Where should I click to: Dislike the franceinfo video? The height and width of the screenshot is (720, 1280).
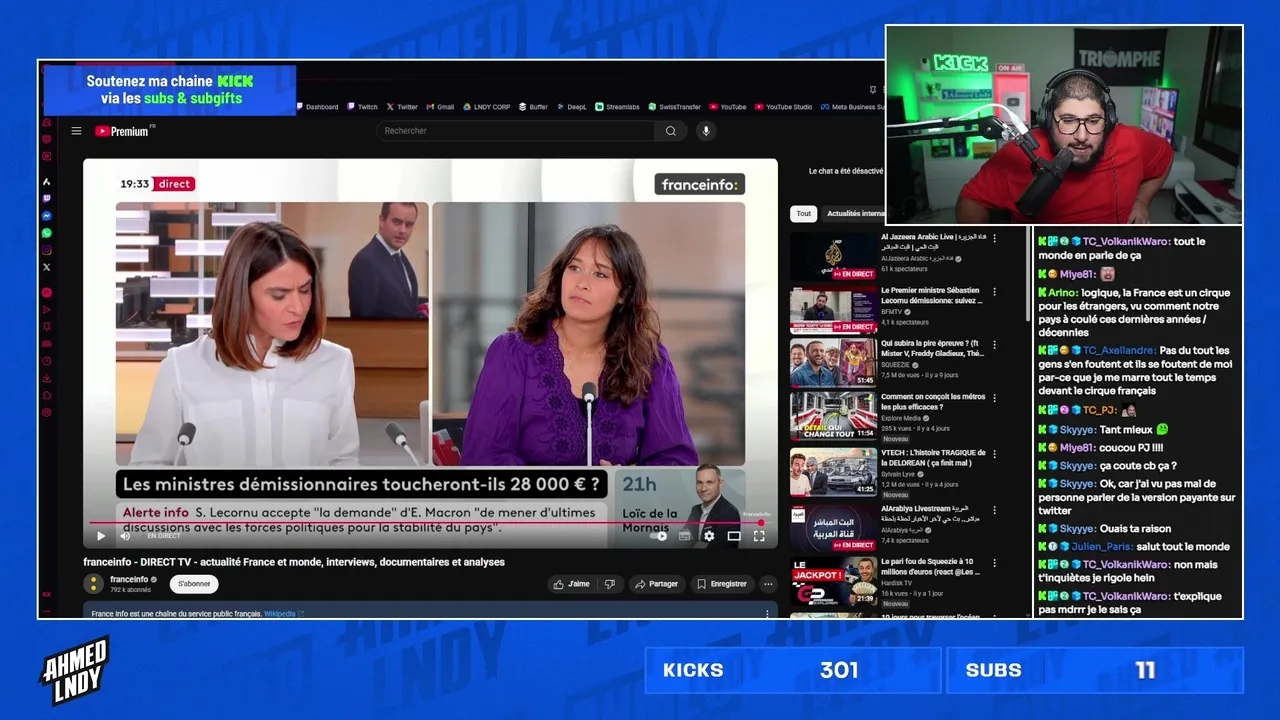pyautogui.click(x=609, y=584)
